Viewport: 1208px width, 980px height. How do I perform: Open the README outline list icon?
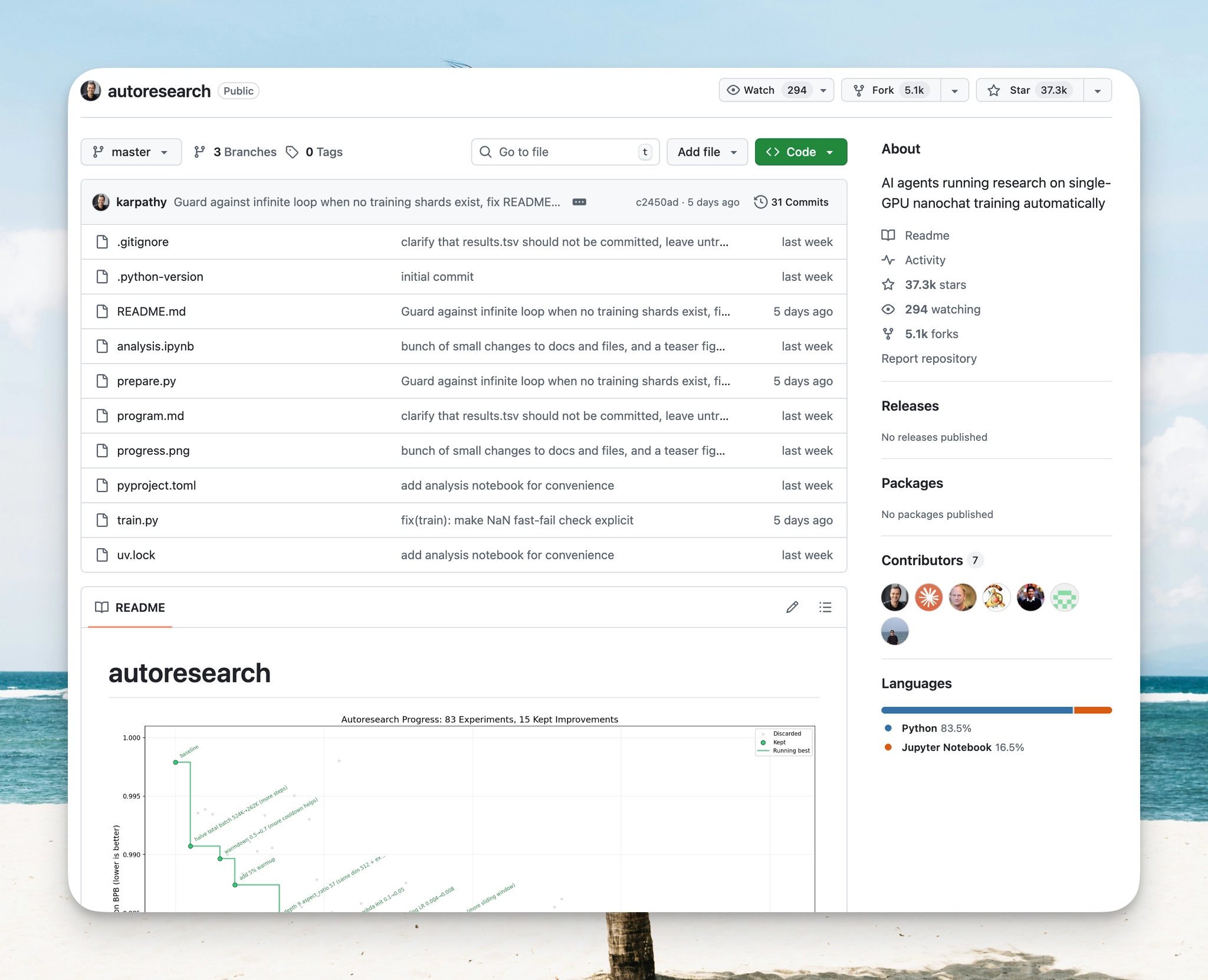click(x=825, y=607)
